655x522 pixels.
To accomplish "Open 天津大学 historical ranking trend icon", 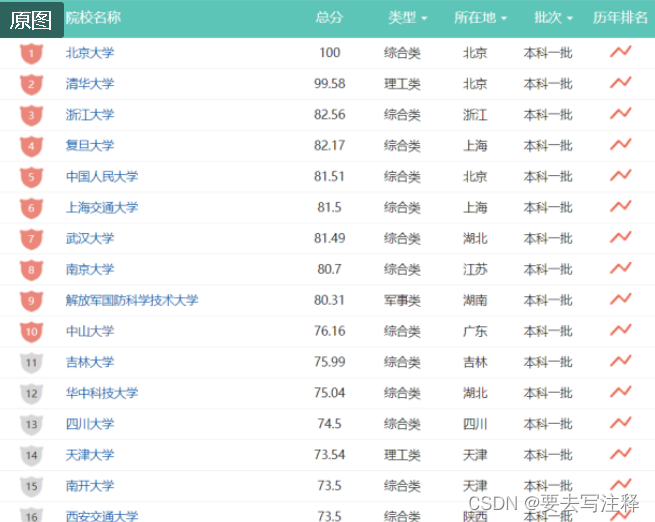I will pyautogui.click(x=620, y=454).
